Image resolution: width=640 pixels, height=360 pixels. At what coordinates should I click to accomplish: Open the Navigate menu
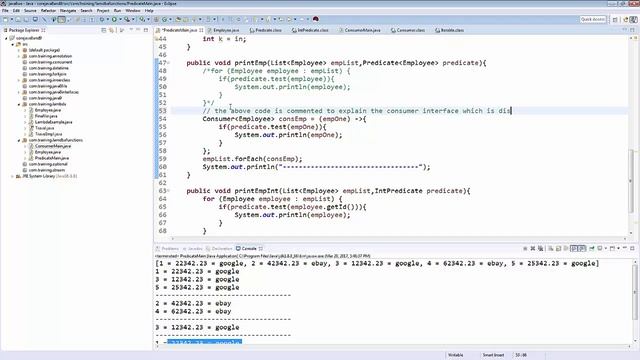coord(68,11)
